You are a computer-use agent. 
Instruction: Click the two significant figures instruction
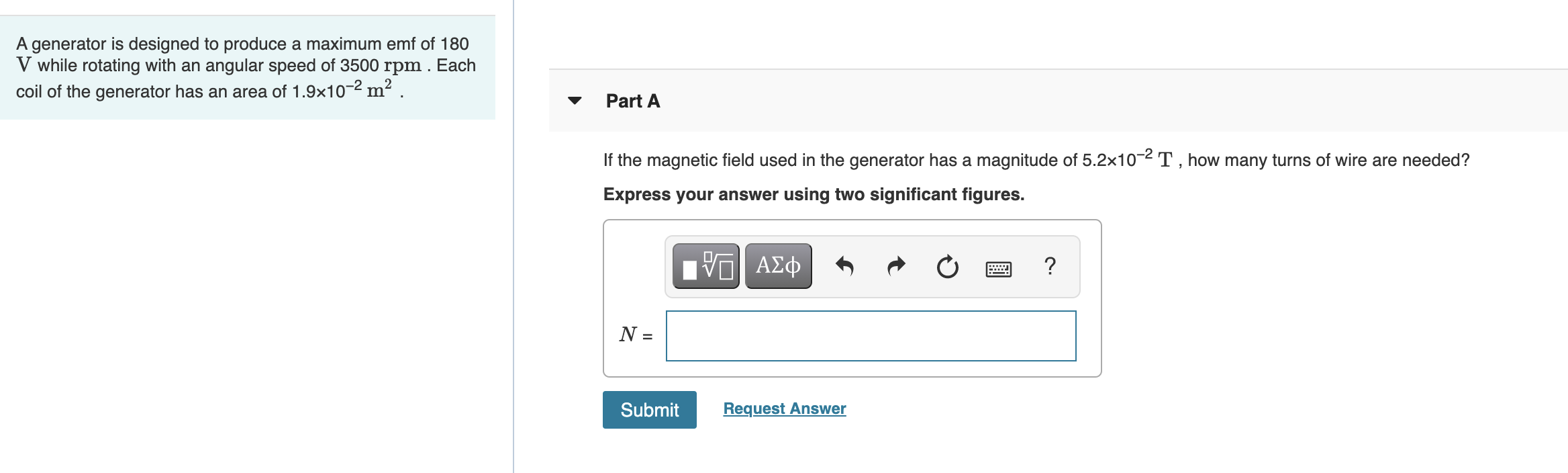(814, 194)
